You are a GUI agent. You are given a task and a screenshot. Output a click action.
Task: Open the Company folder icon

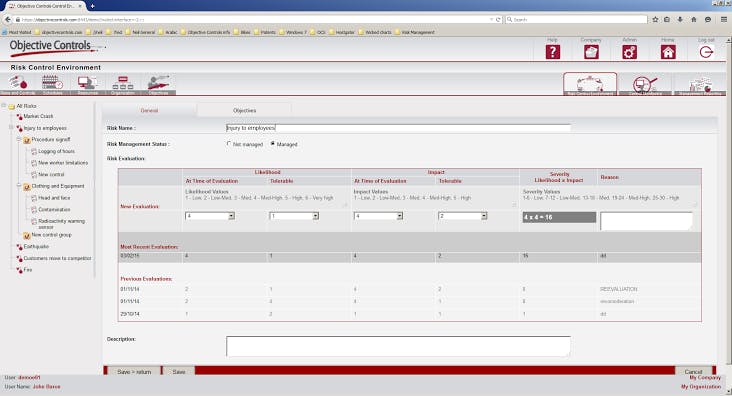(591, 52)
